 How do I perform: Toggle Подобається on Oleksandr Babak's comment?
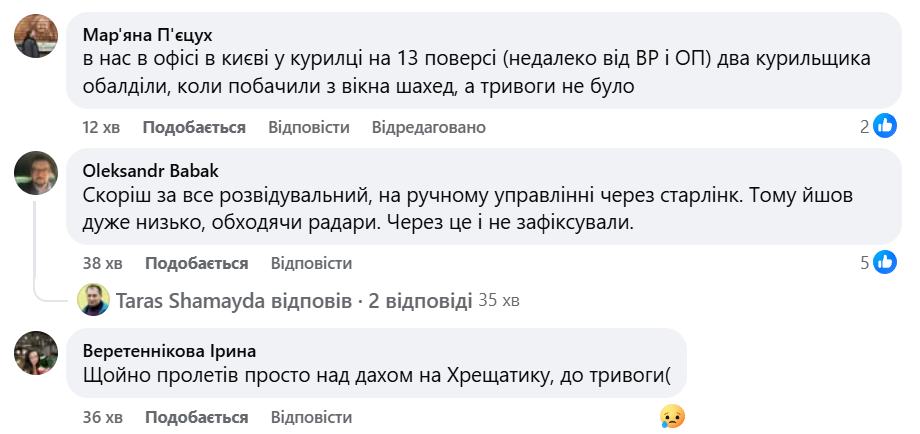point(196,263)
